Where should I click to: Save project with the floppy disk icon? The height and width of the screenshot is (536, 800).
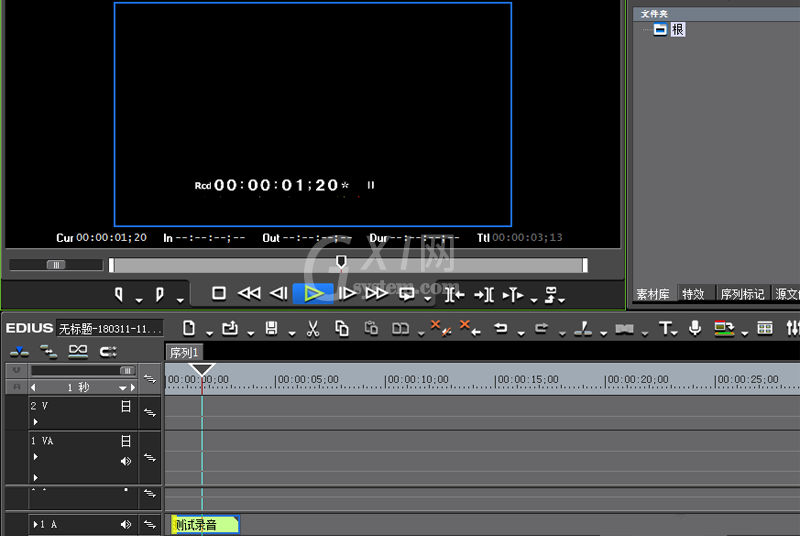pos(271,328)
